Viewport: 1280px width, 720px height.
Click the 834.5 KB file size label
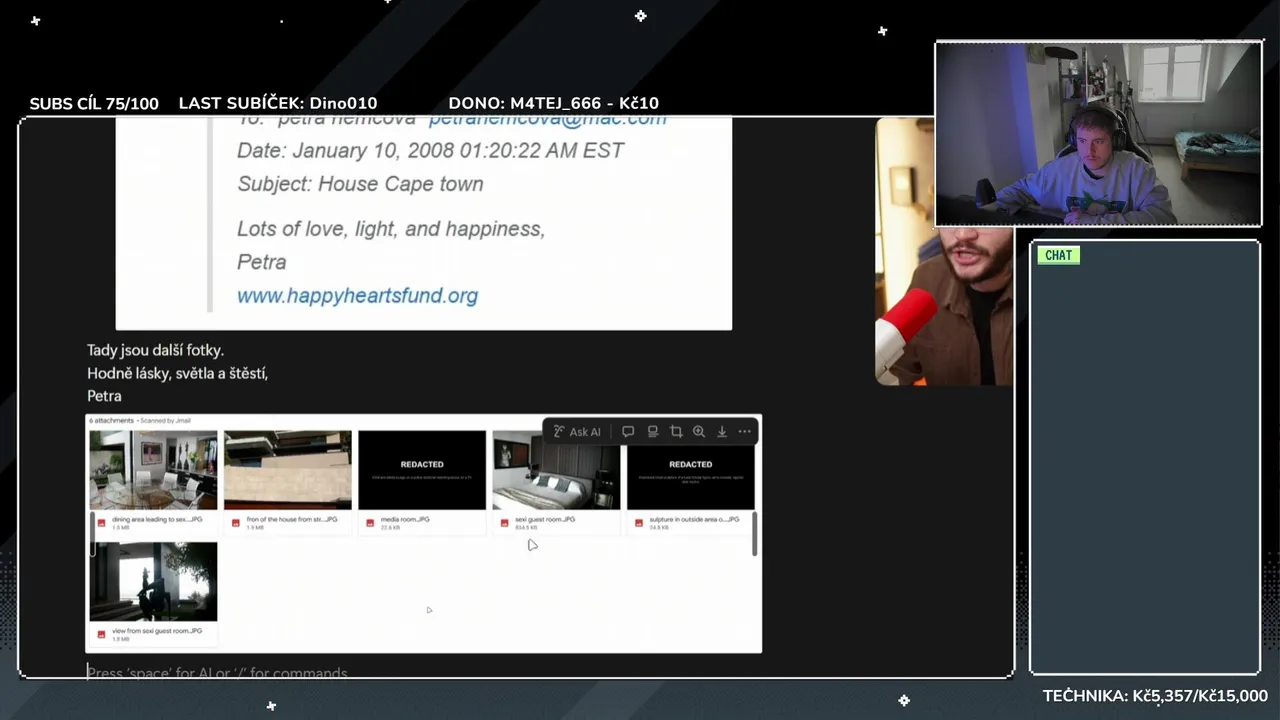click(526, 528)
